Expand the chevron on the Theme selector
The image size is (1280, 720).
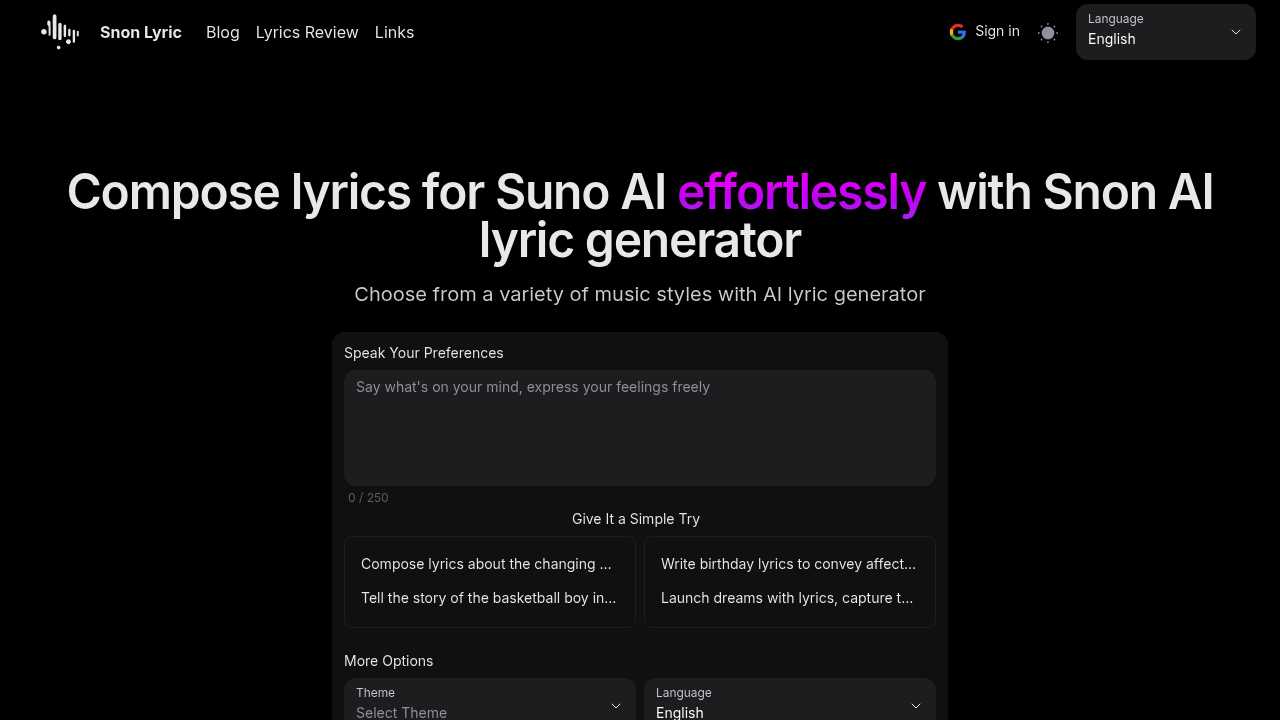615,706
